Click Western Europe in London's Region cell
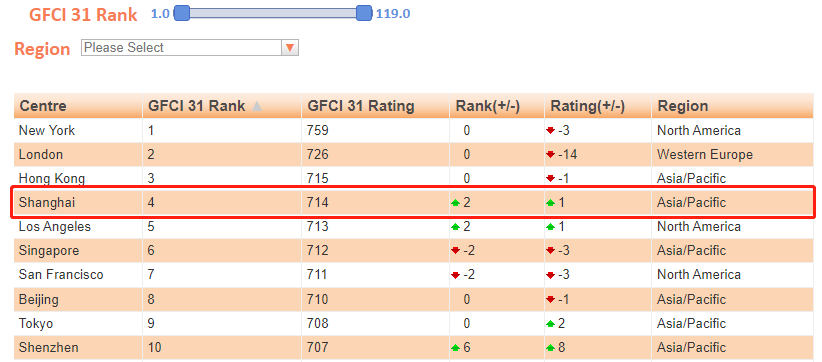The width and height of the screenshot is (822, 362). [x=705, y=155]
